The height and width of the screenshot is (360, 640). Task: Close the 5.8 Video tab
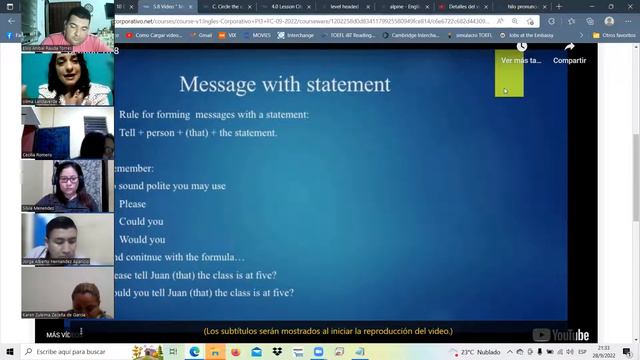pos(191,7)
